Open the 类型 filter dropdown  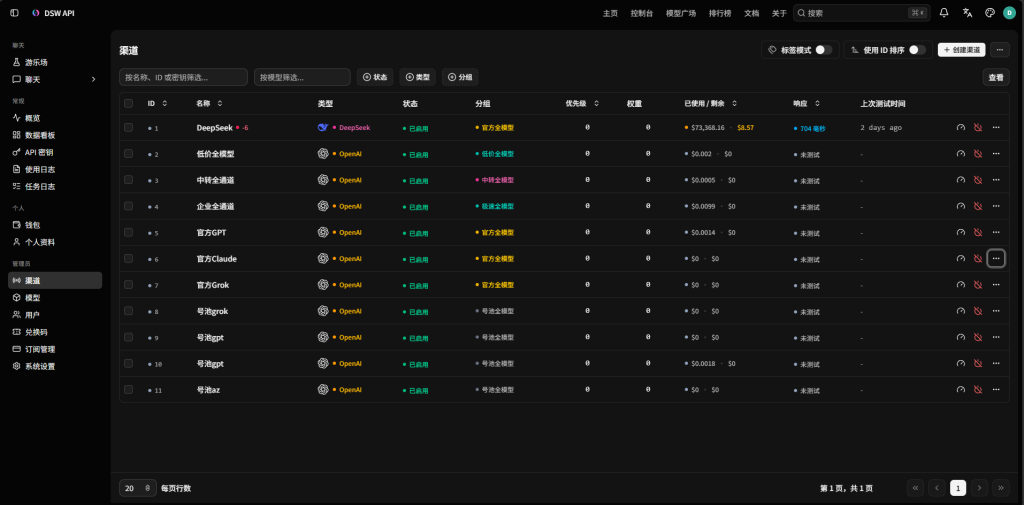[x=417, y=77]
